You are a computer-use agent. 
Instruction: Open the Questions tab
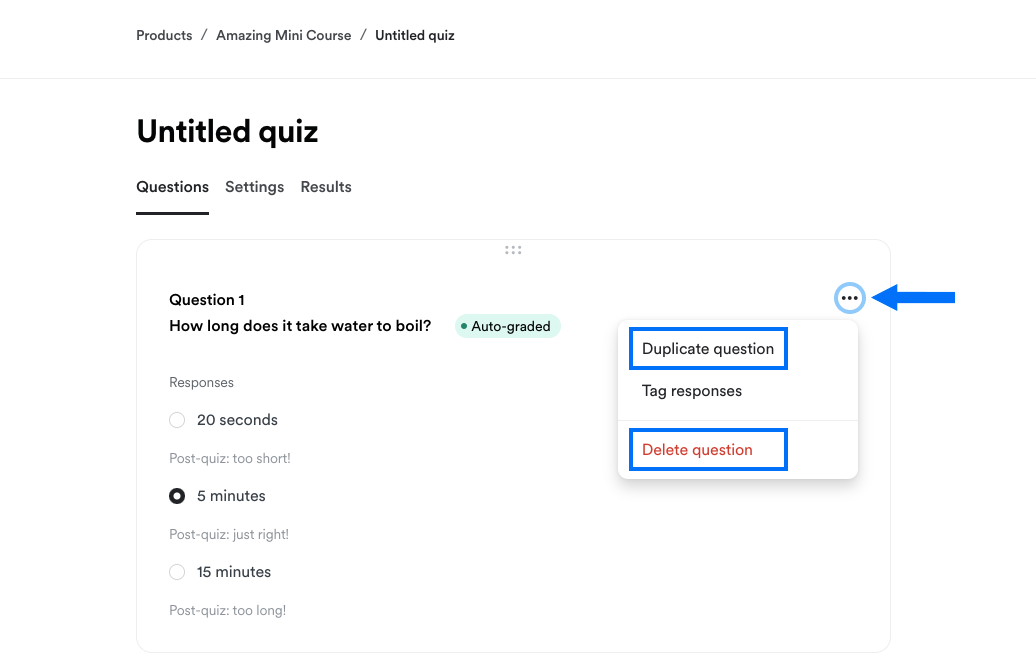pos(172,187)
